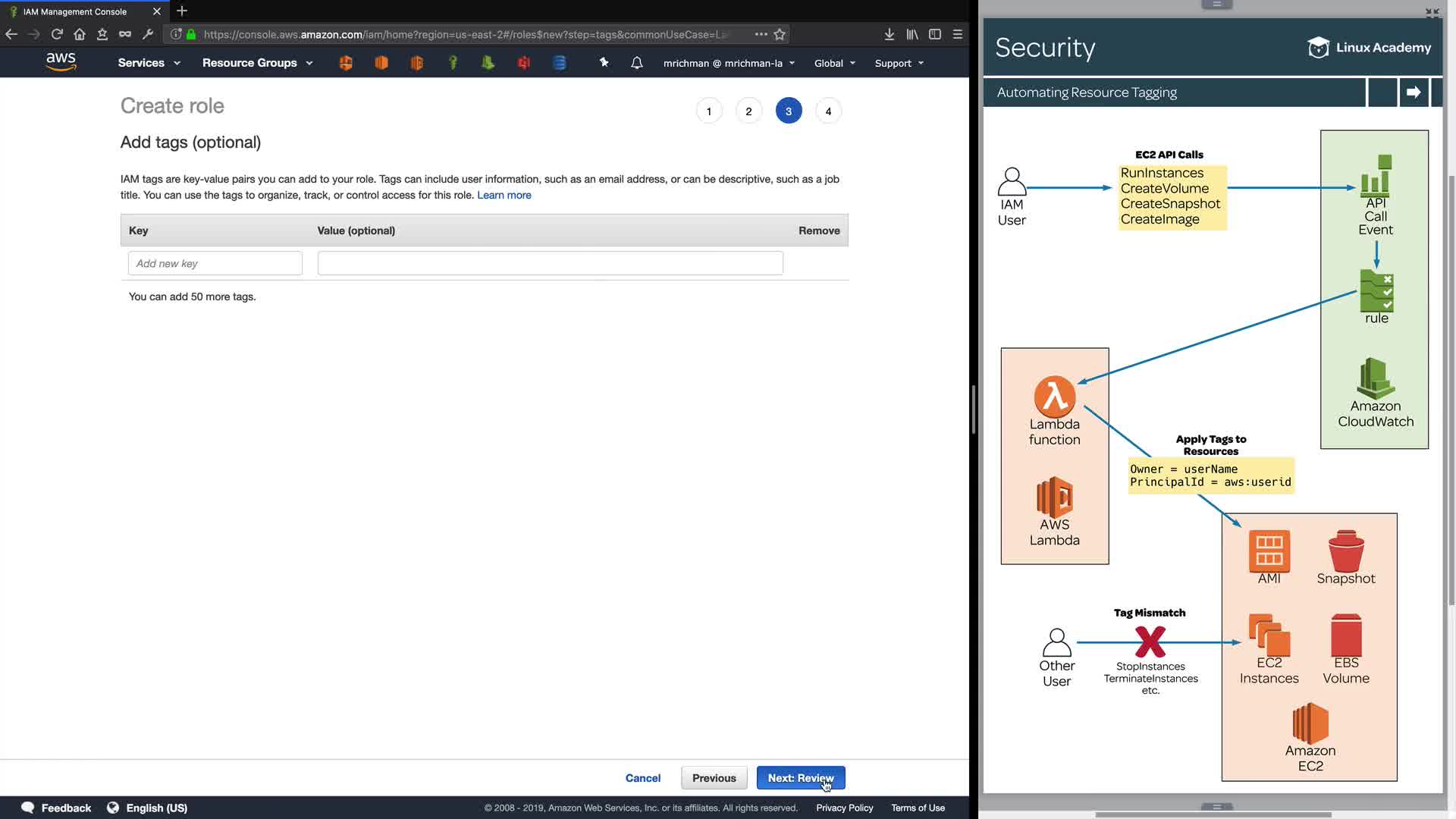Click the AWS logo home icon

click(x=61, y=62)
